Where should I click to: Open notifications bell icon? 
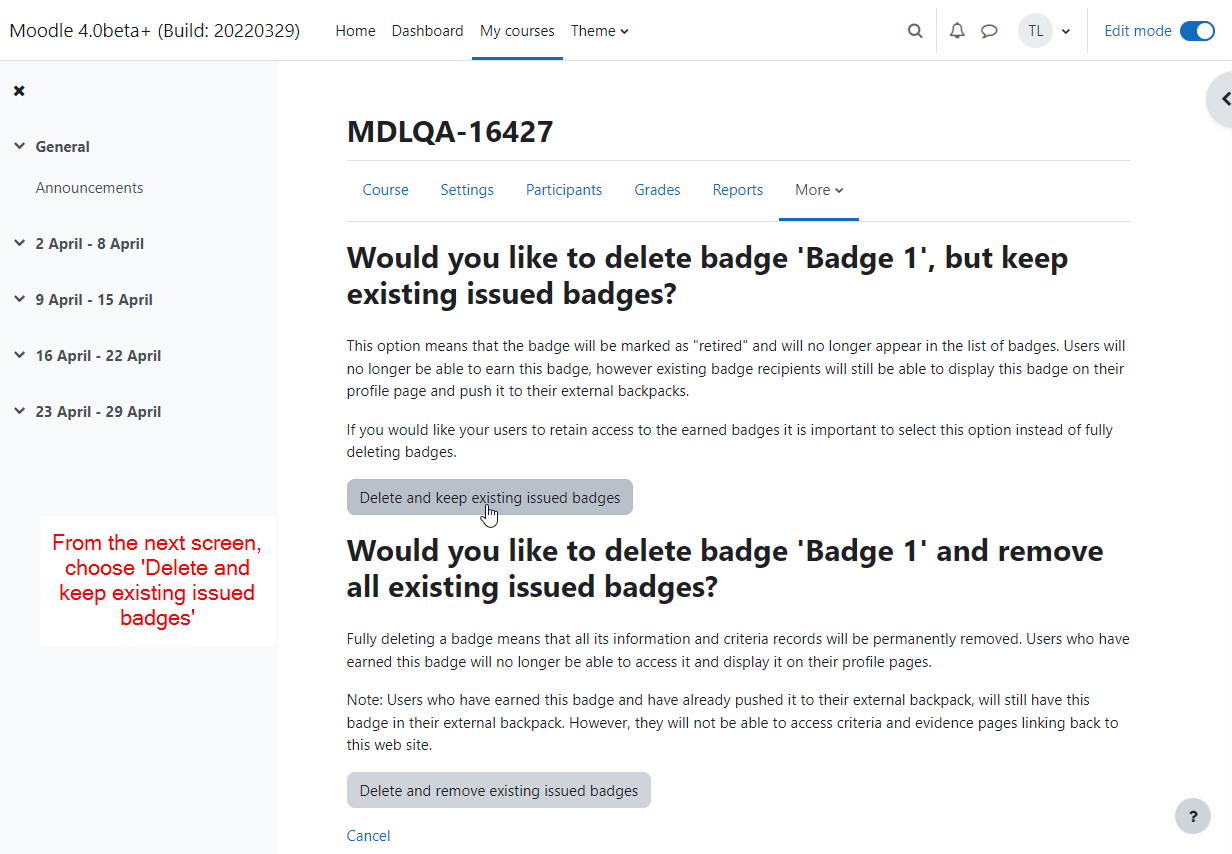(x=957, y=31)
